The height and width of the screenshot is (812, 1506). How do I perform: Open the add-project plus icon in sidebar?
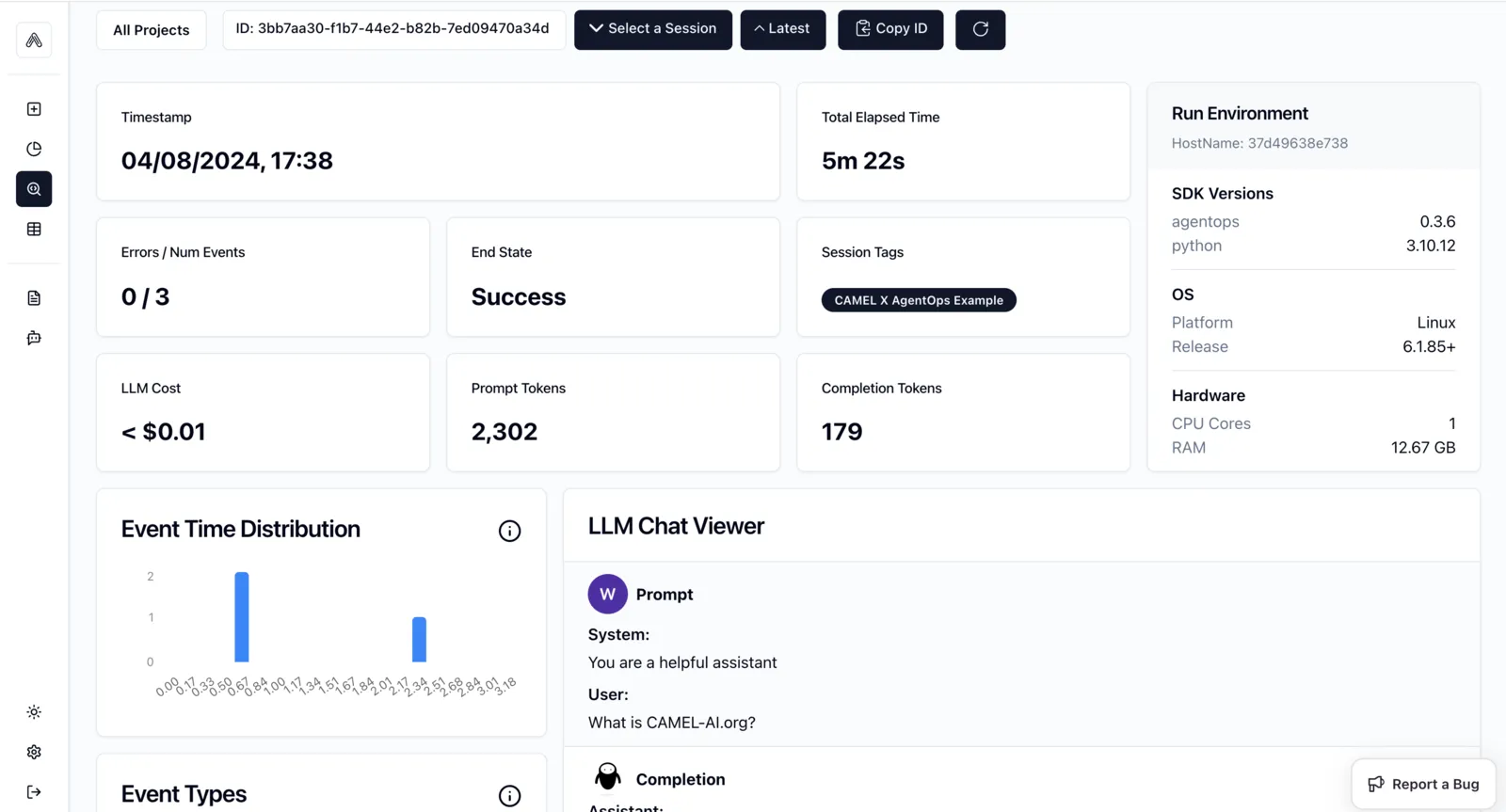click(34, 109)
